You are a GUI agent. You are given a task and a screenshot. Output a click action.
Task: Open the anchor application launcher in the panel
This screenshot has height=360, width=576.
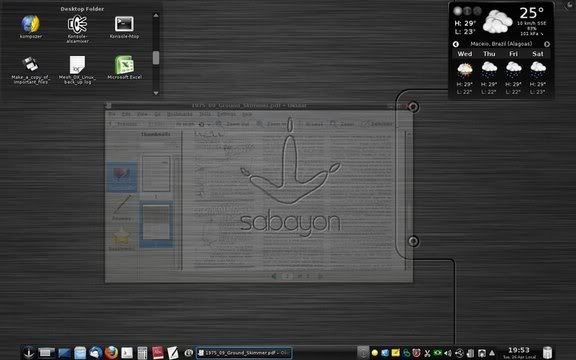(x=28, y=353)
